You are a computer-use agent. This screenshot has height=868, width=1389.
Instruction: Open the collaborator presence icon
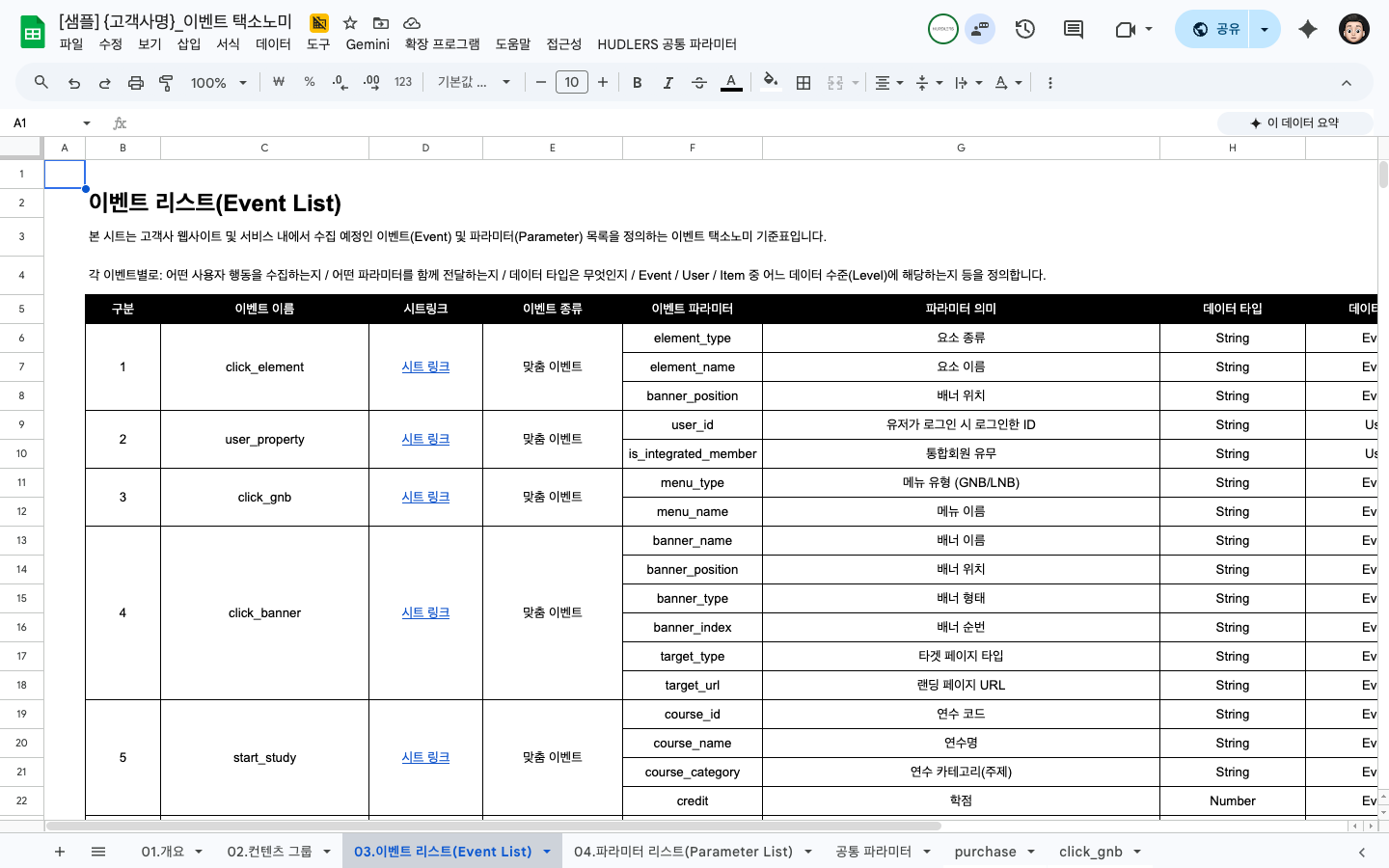point(981,29)
